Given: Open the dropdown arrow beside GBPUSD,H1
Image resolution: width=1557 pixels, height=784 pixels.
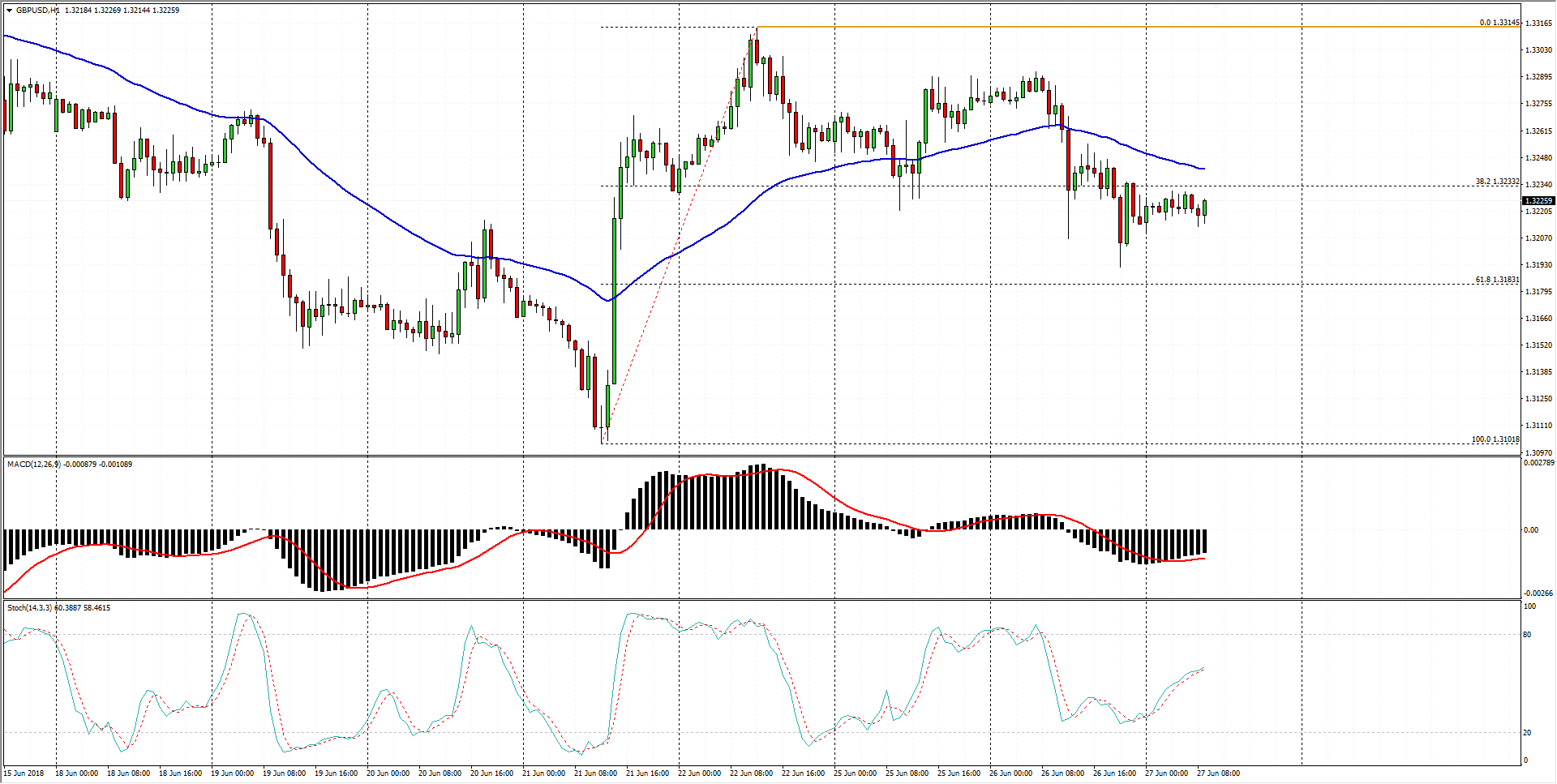Looking at the screenshot, I should pyautogui.click(x=9, y=11).
